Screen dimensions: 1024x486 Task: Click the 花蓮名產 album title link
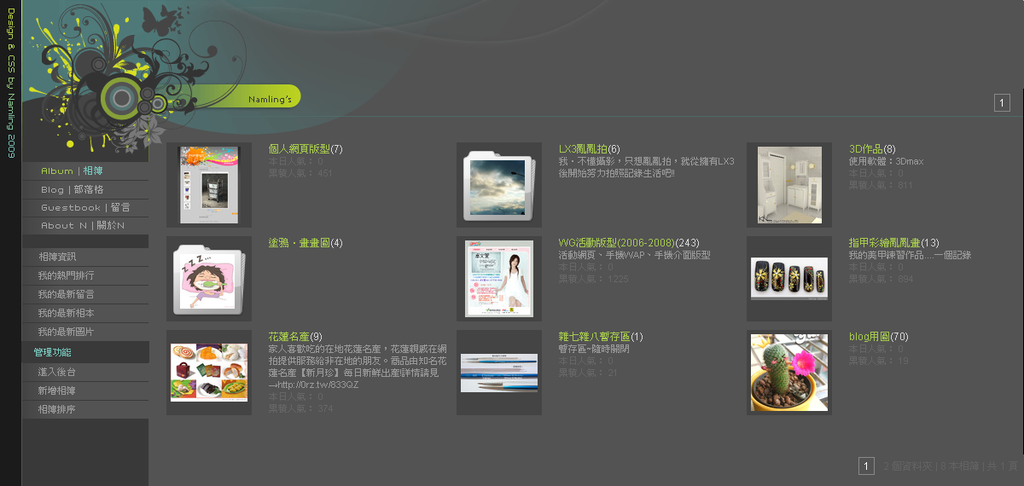[289, 336]
